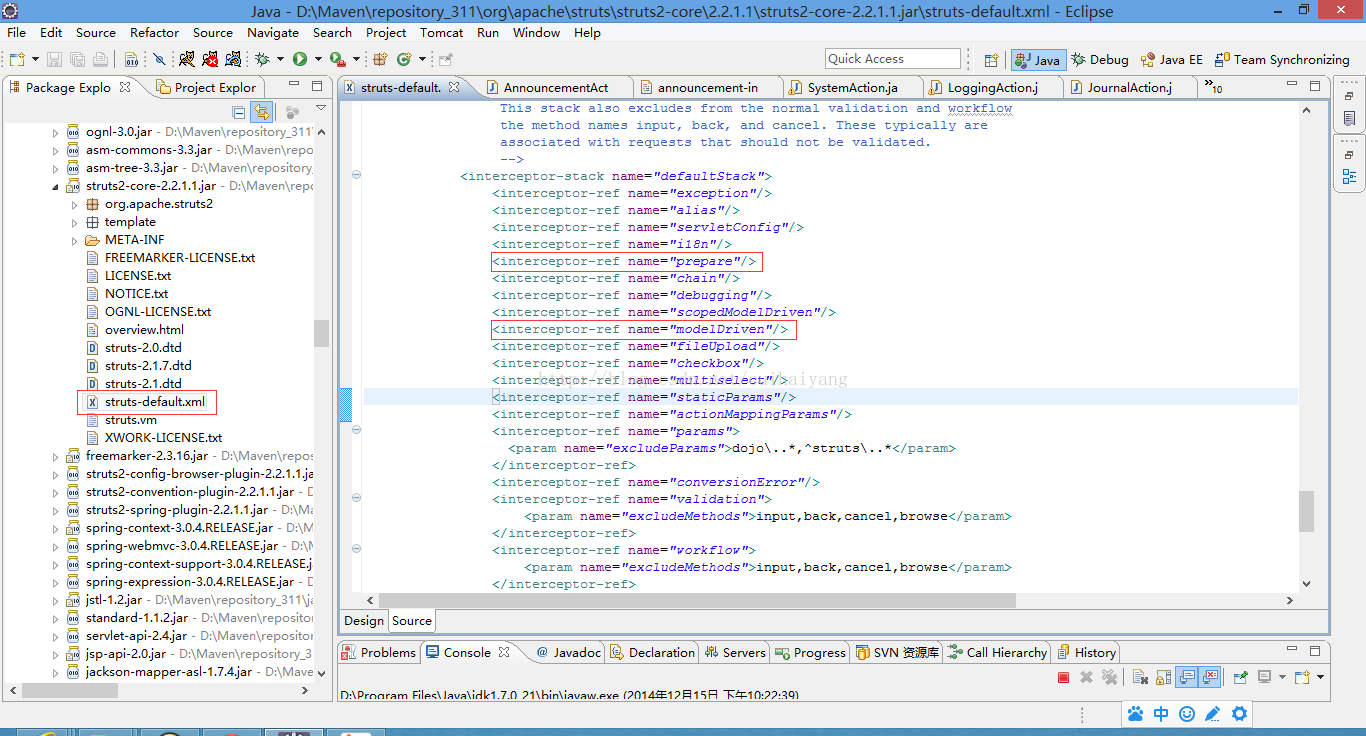Toggle Show Console When Standard Error Changes
Image resolution: width=1366 pixels, height=736 pixels.
[1210, 677]
